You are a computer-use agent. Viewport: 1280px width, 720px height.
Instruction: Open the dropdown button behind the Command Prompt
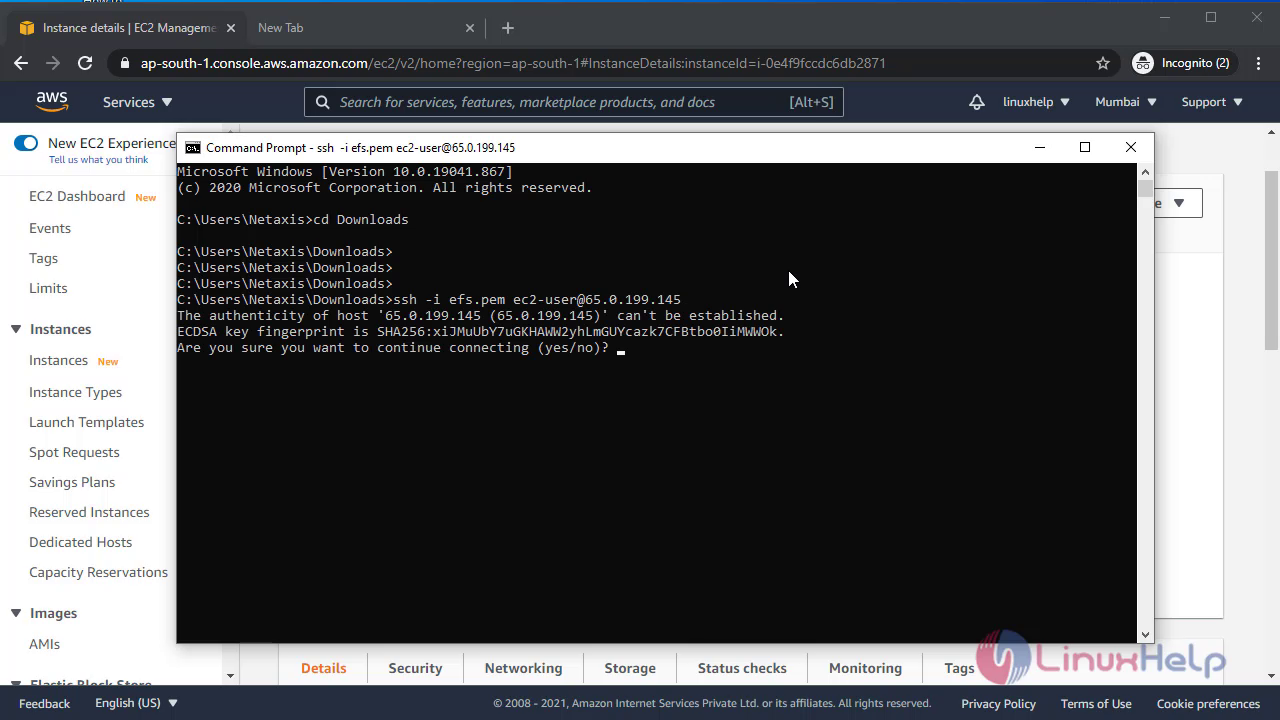pyautogui.click(x=1178, y=203)
